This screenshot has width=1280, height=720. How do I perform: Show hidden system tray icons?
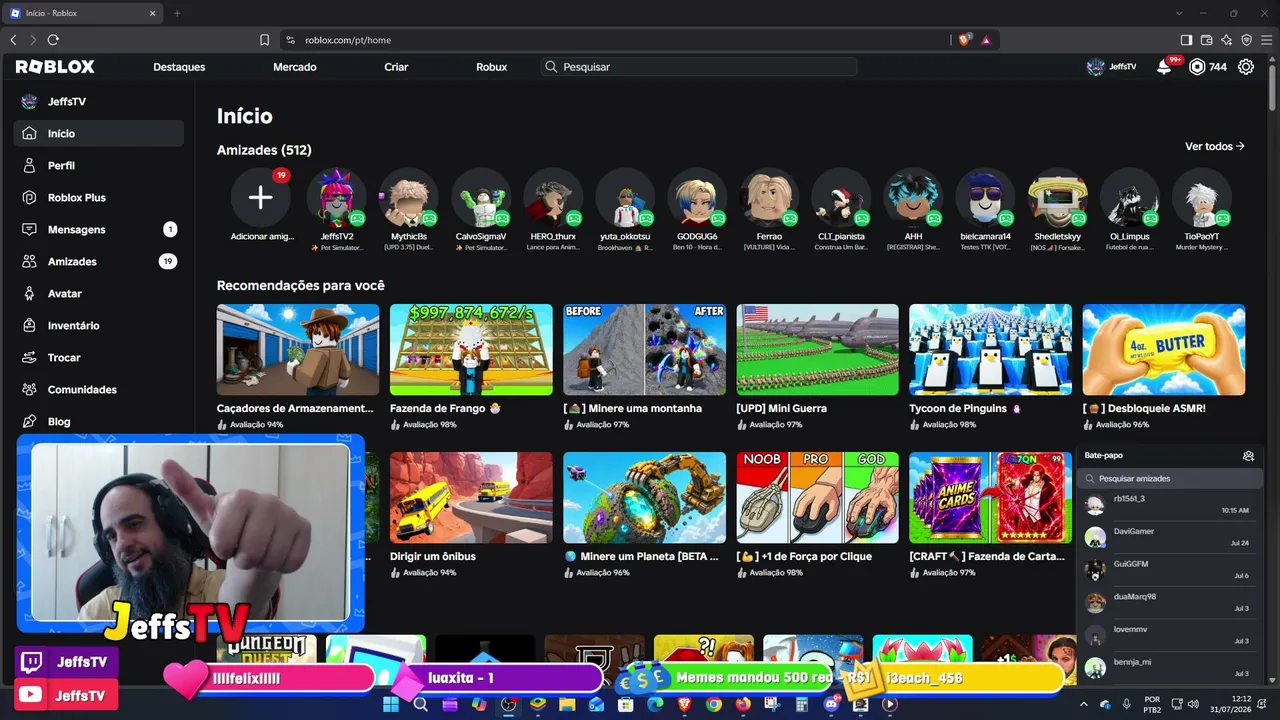point(1084,704)
